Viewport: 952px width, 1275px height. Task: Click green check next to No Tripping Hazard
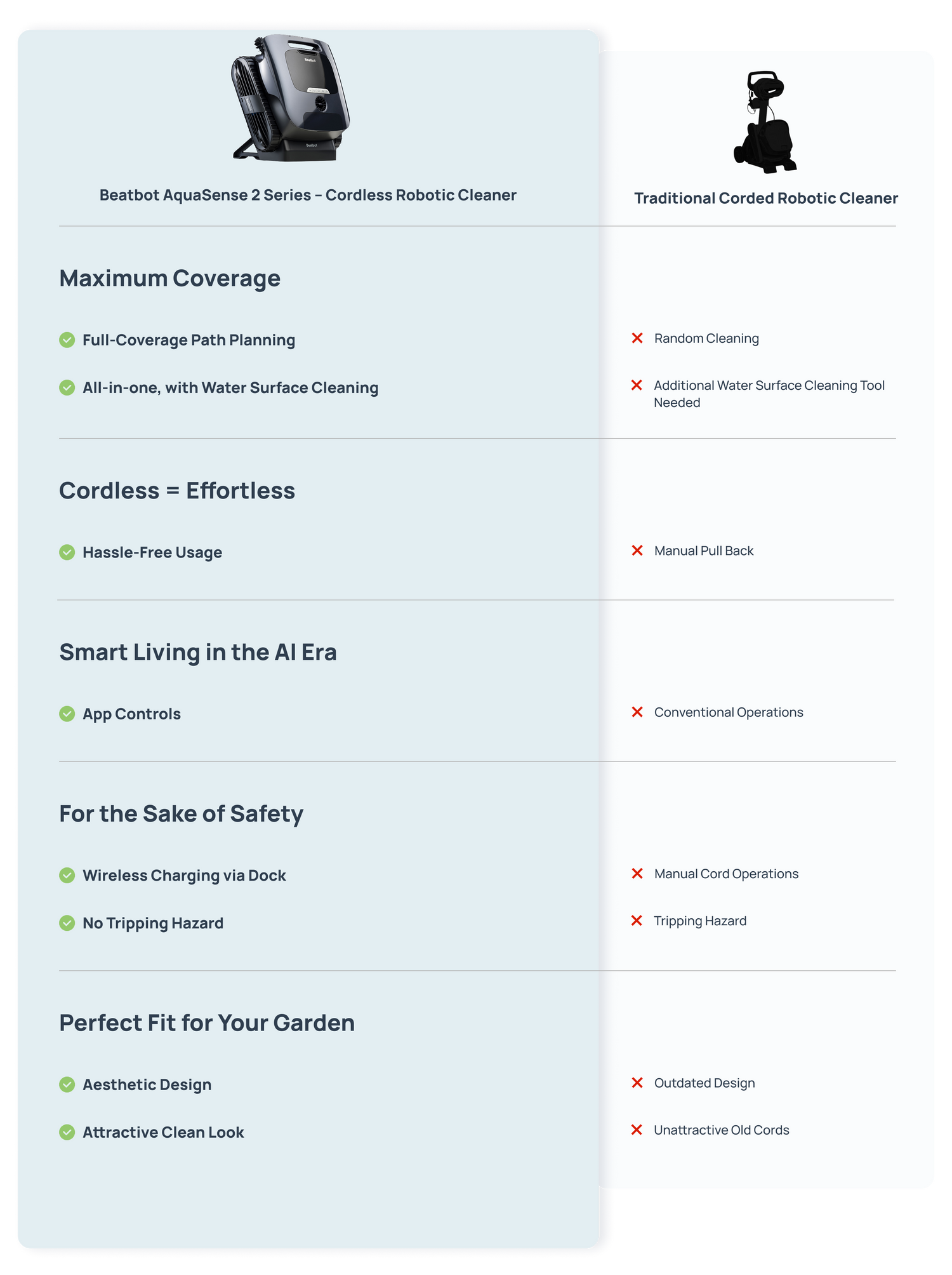tap(67, 923)
